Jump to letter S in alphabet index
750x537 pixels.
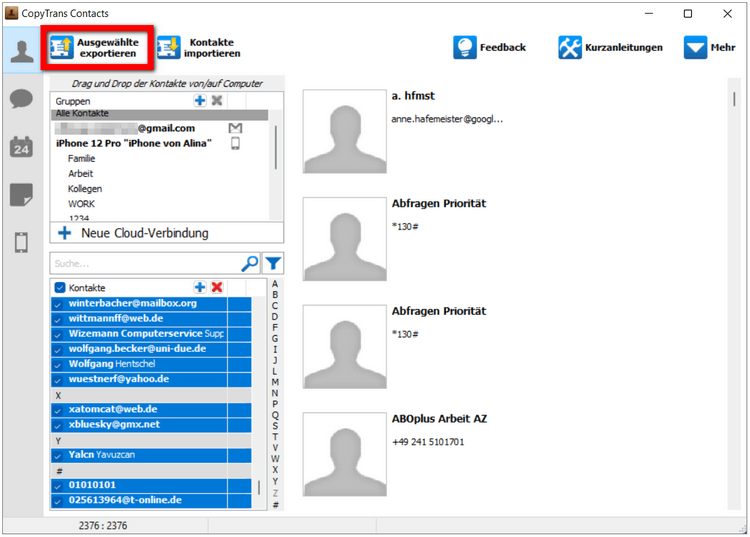[275, 426]
